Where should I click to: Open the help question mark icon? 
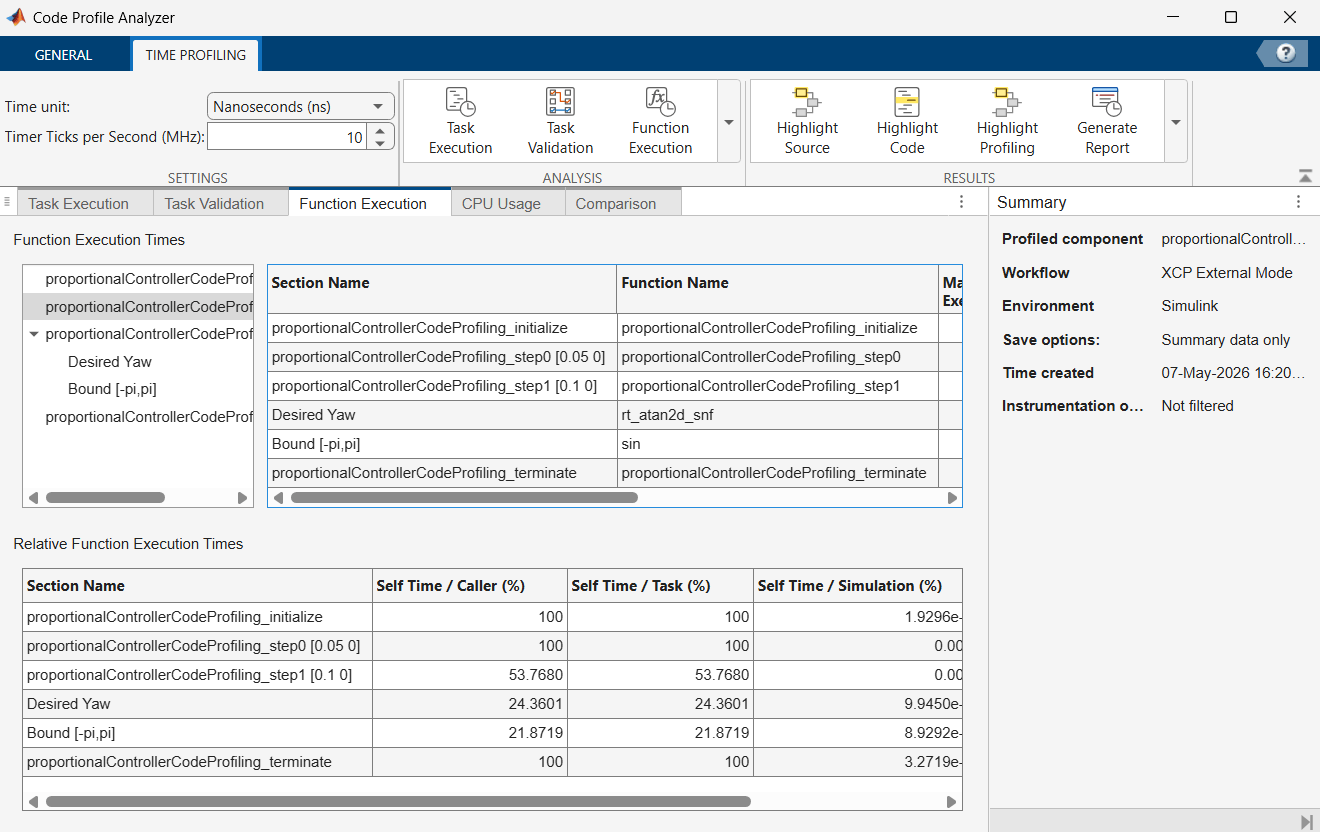coord(1286,54)
